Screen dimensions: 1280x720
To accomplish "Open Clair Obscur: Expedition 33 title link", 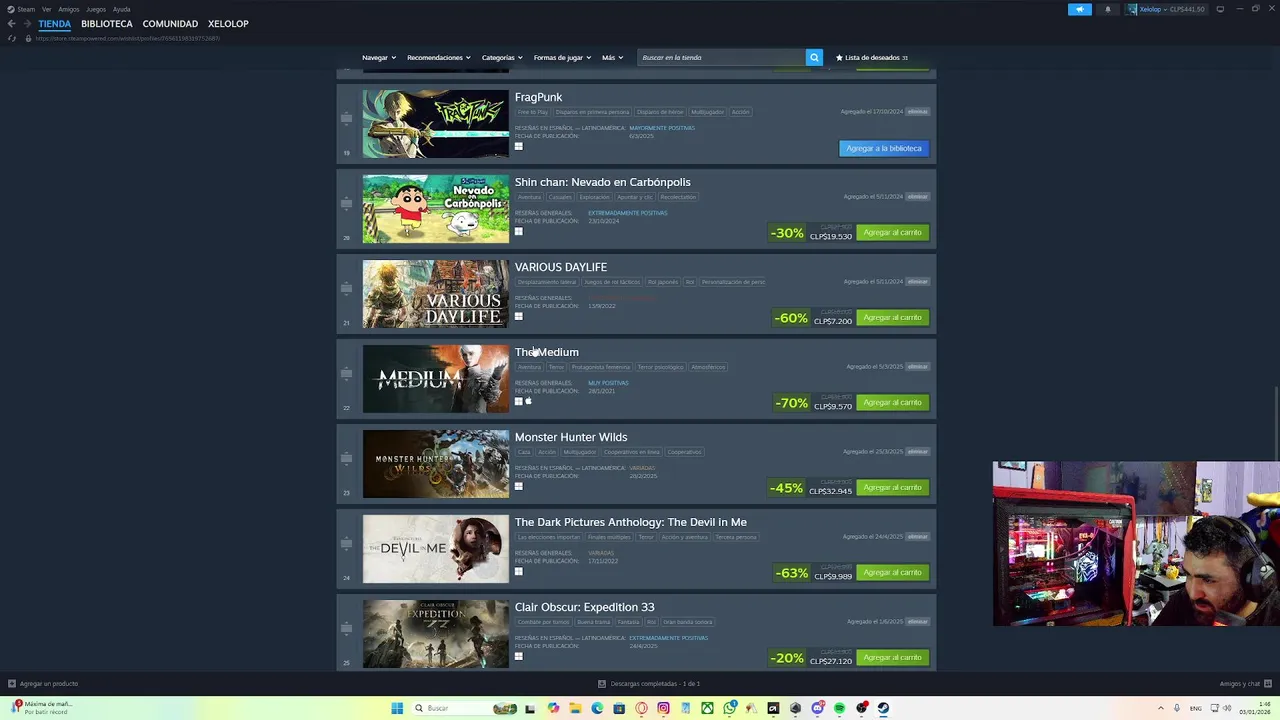I will (584, 607).
